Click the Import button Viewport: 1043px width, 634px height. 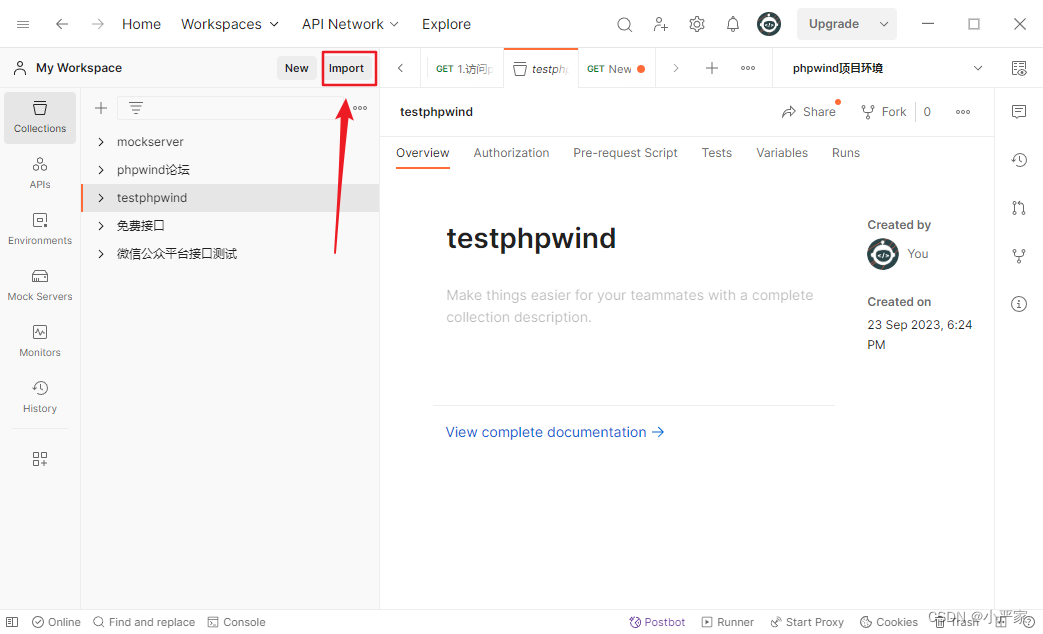pyautogui.click(x=347, y=68)
